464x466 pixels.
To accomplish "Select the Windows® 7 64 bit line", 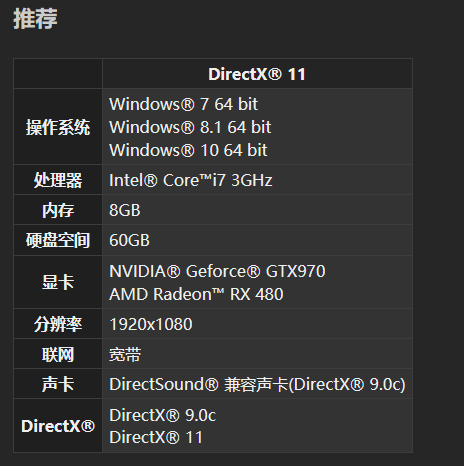I will click(183, 104).
